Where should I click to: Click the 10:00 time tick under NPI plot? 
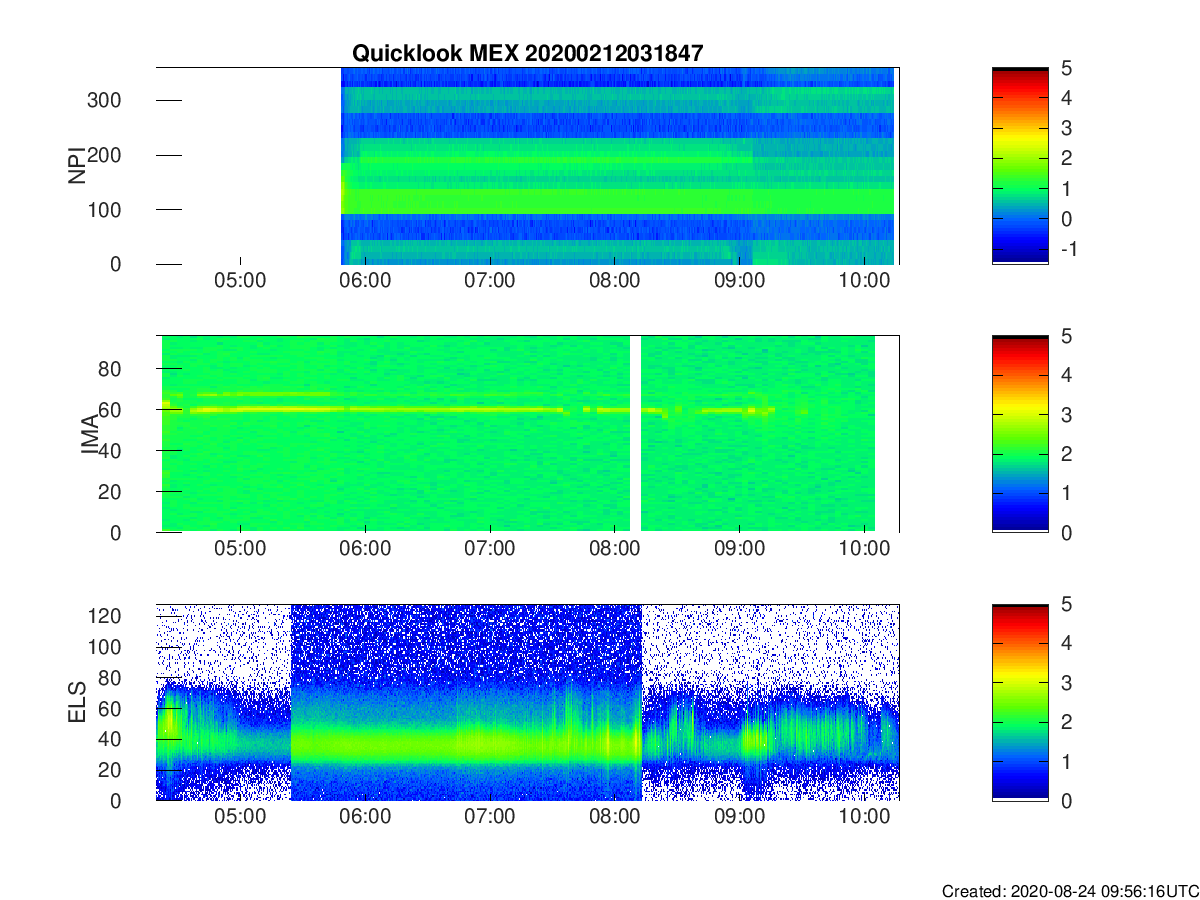(x=864, y=281)
